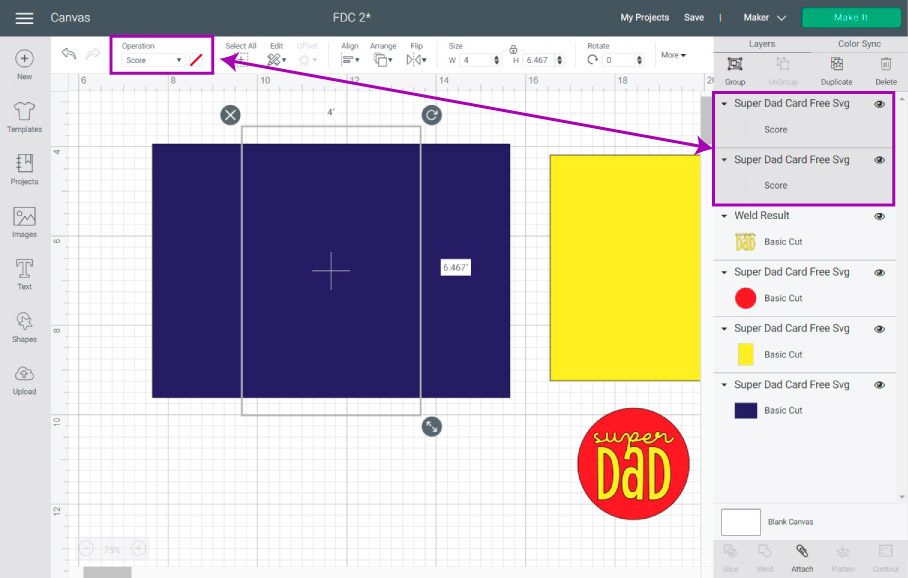Click the green Make It button

[851, 18]
